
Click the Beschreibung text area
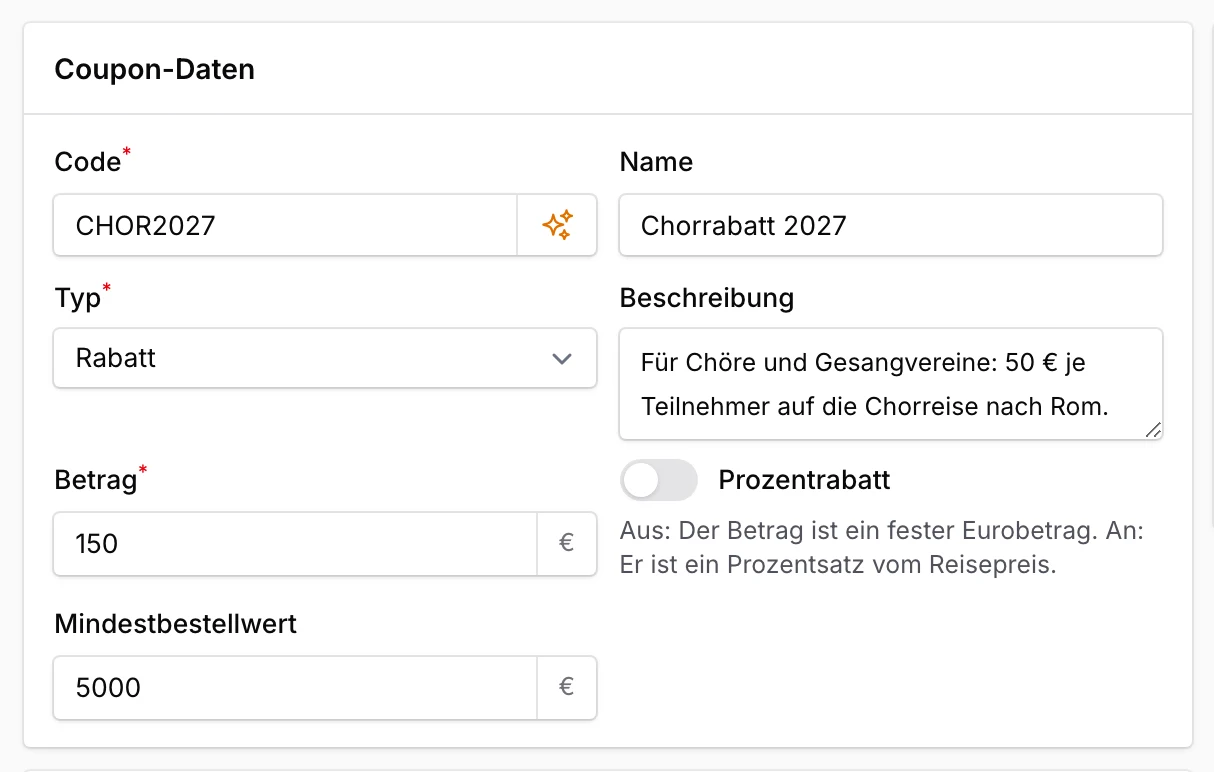tap(891, 384)
